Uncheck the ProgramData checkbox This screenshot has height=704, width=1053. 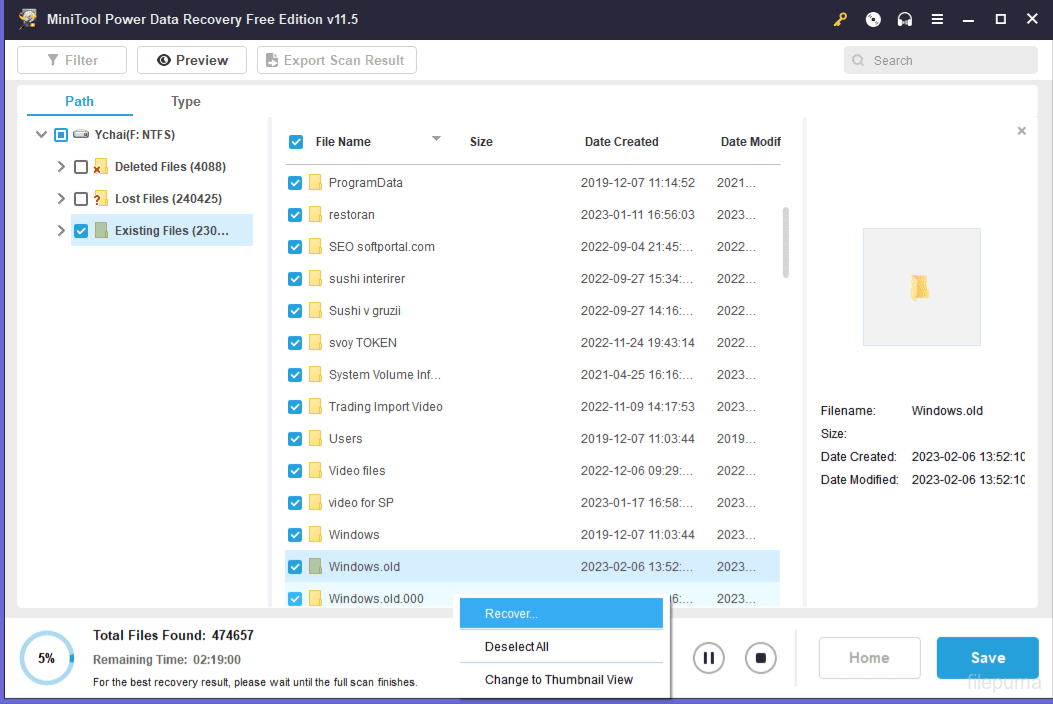pos(295,183)
